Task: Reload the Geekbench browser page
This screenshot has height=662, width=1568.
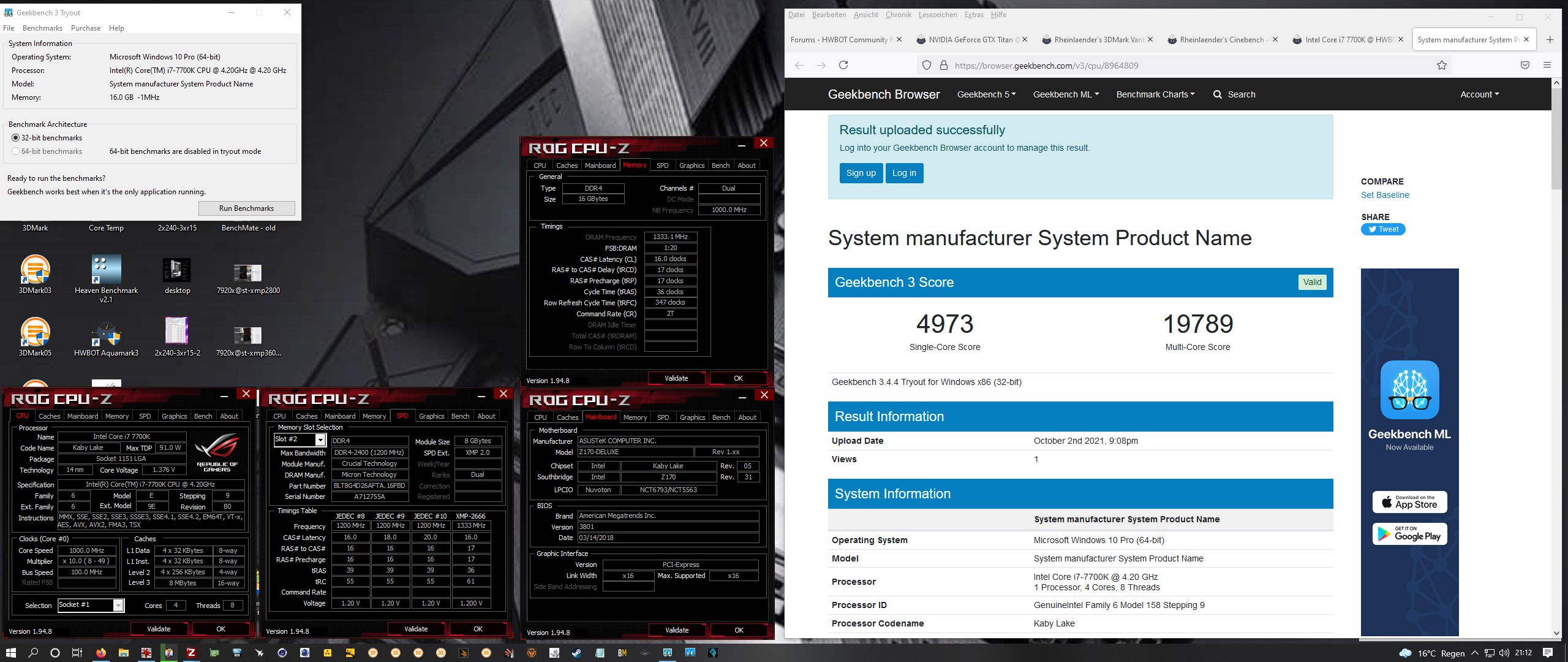Action: pos(843,65)
